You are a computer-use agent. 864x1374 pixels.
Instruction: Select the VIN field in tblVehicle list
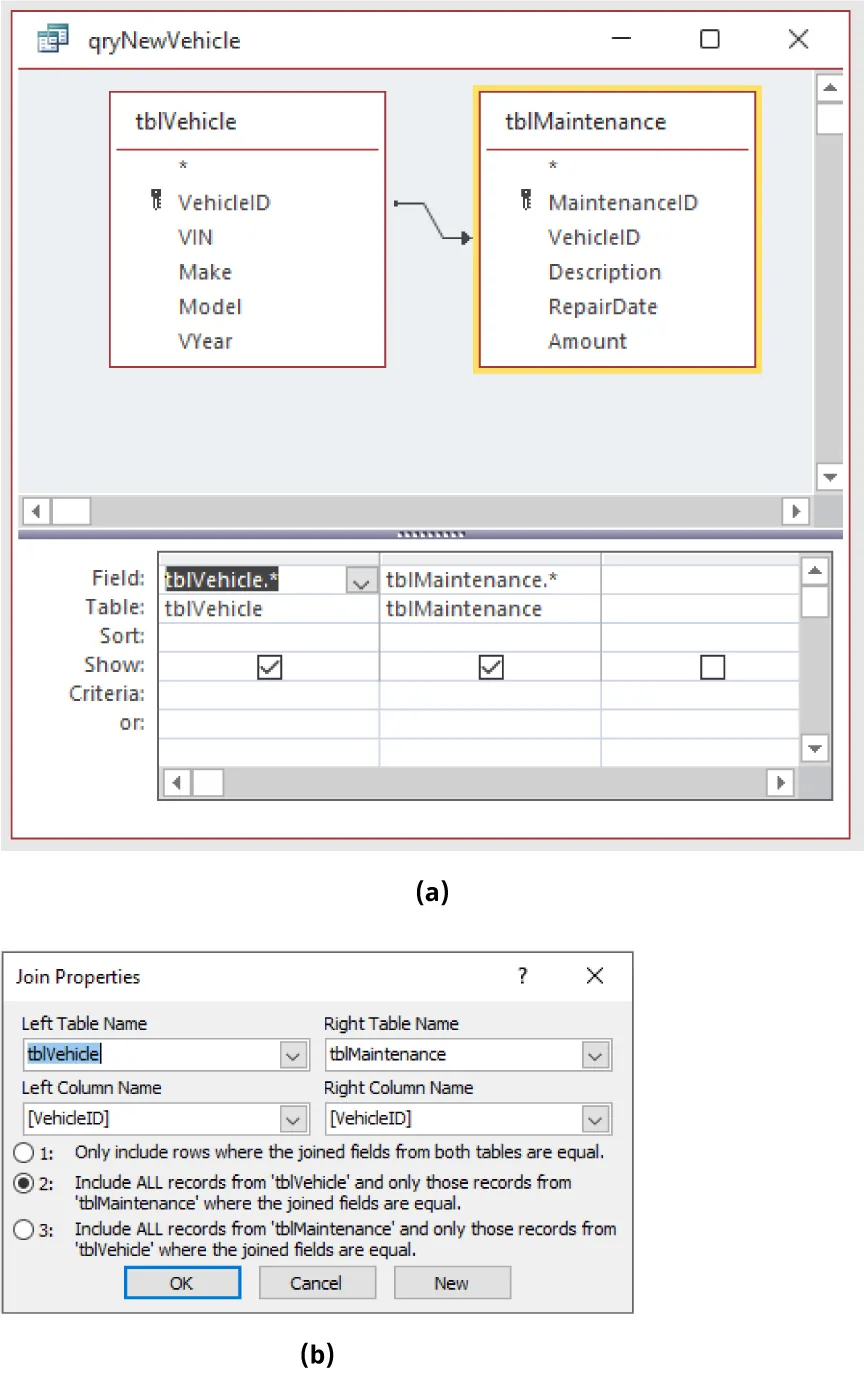coord(195,237)
